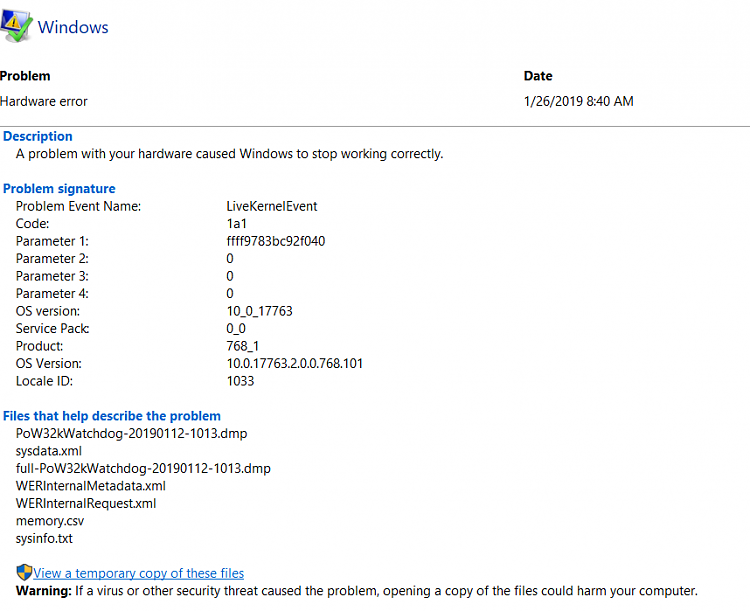Select the Locale ID value '1033'
This screenshot has width=750, height=611.
(x=241, y=381)
